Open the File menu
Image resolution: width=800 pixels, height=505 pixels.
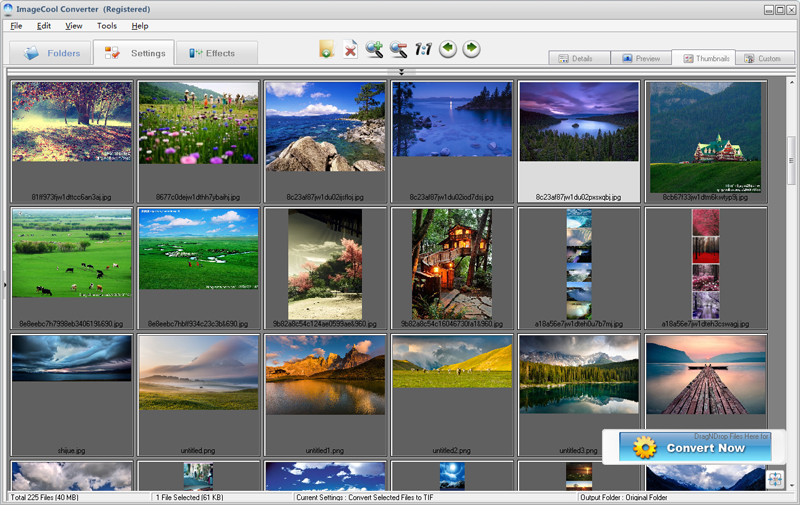pos(16,26)
